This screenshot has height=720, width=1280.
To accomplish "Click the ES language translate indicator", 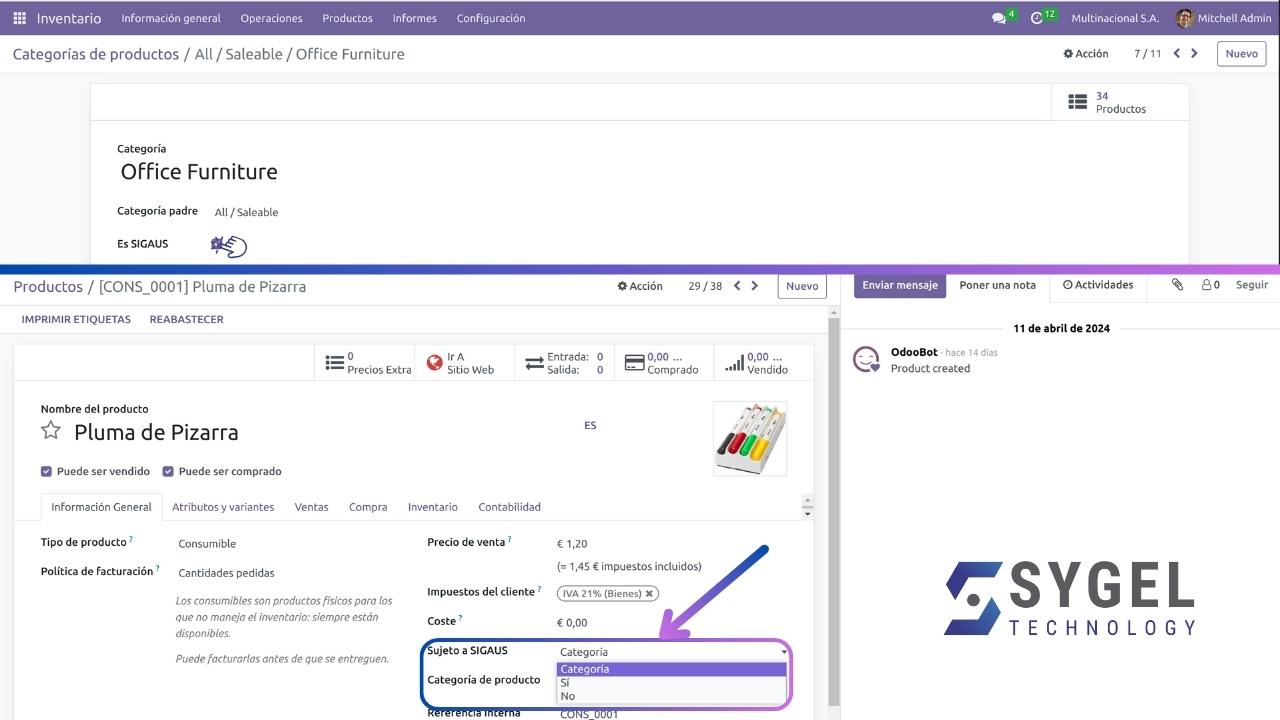I will click(590, 425).
